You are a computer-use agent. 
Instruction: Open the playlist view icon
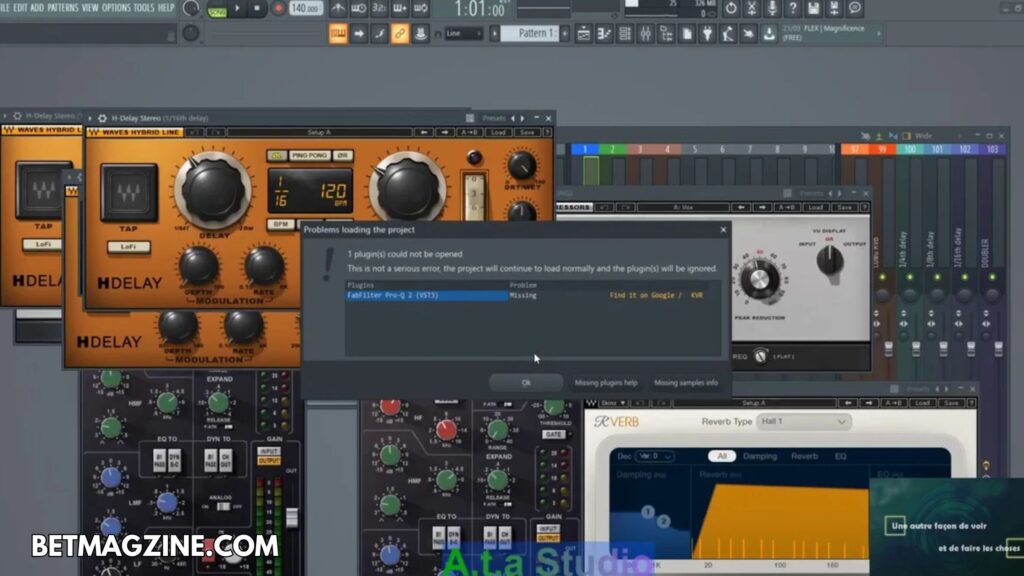coord(583,33)
